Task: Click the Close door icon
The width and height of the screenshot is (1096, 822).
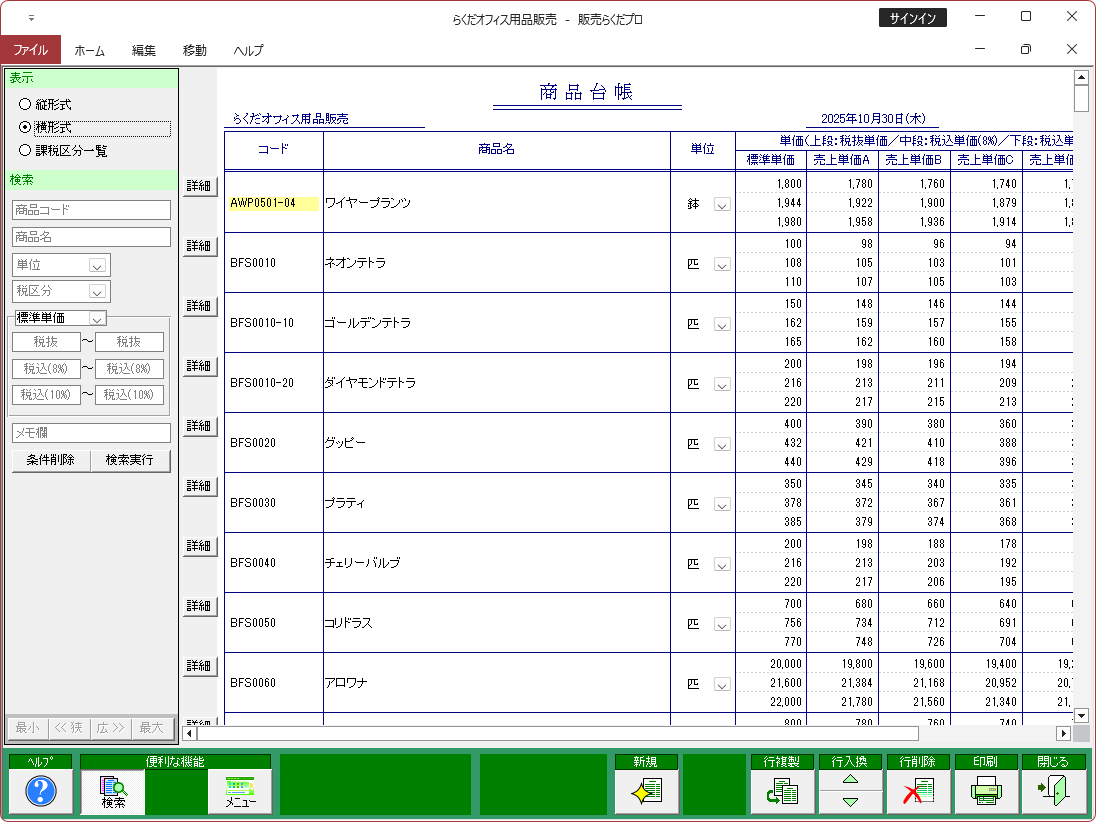Action: pyautogui.click(x=1053, y=792)
